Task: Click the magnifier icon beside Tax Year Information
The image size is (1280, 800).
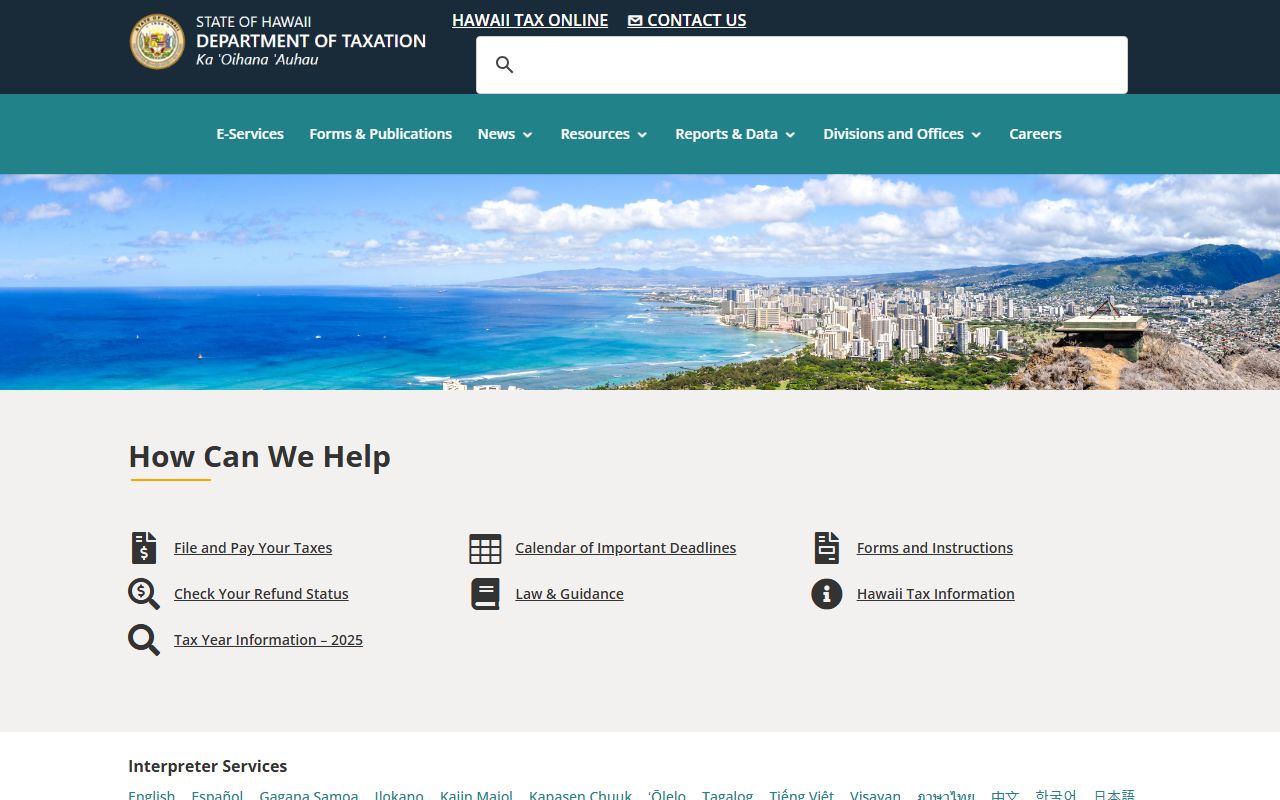Action: pyautogui.click(x=144, y=640)
